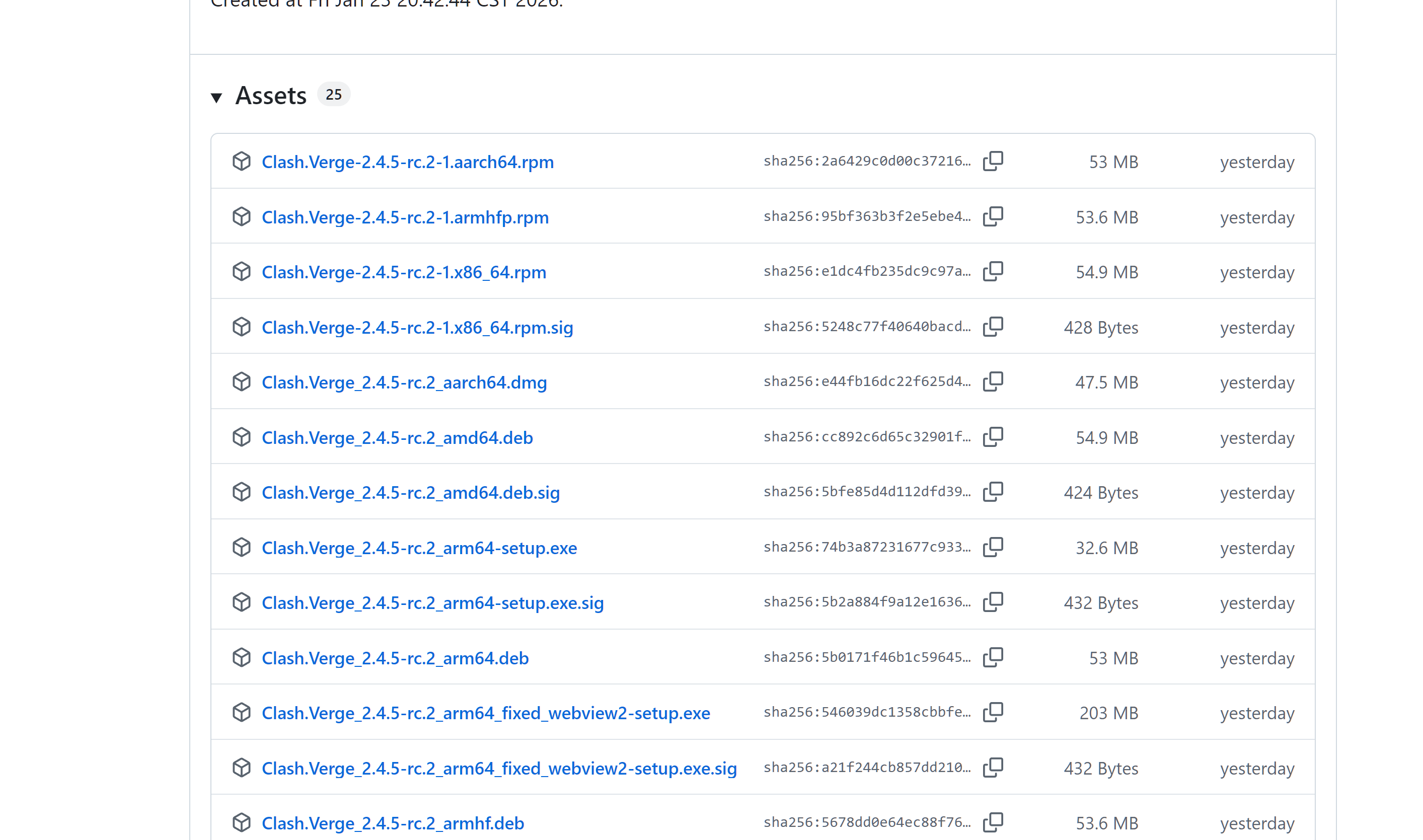This screenshot has width=1423, height=840.
Task: Copy SHA256 hash for arm64-setup.exe file
Action: [993, 548]
